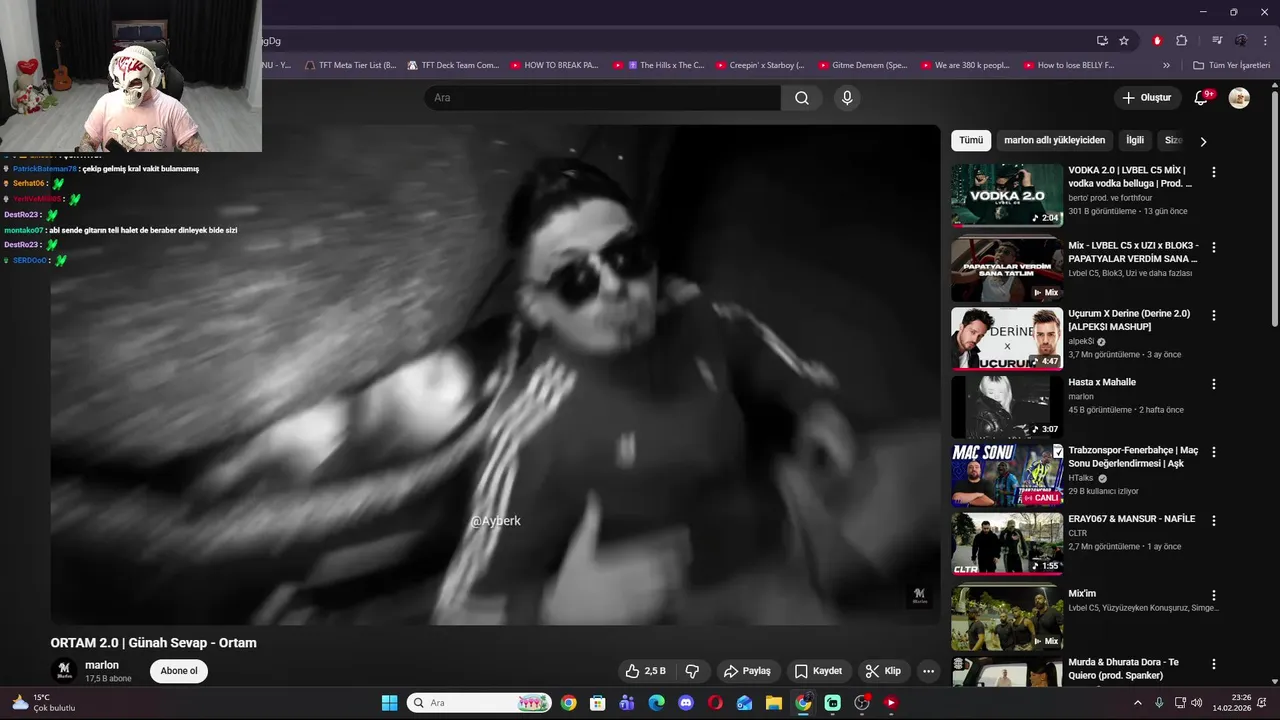Open Microsoft Store from taskbar

tap(597, 703)
